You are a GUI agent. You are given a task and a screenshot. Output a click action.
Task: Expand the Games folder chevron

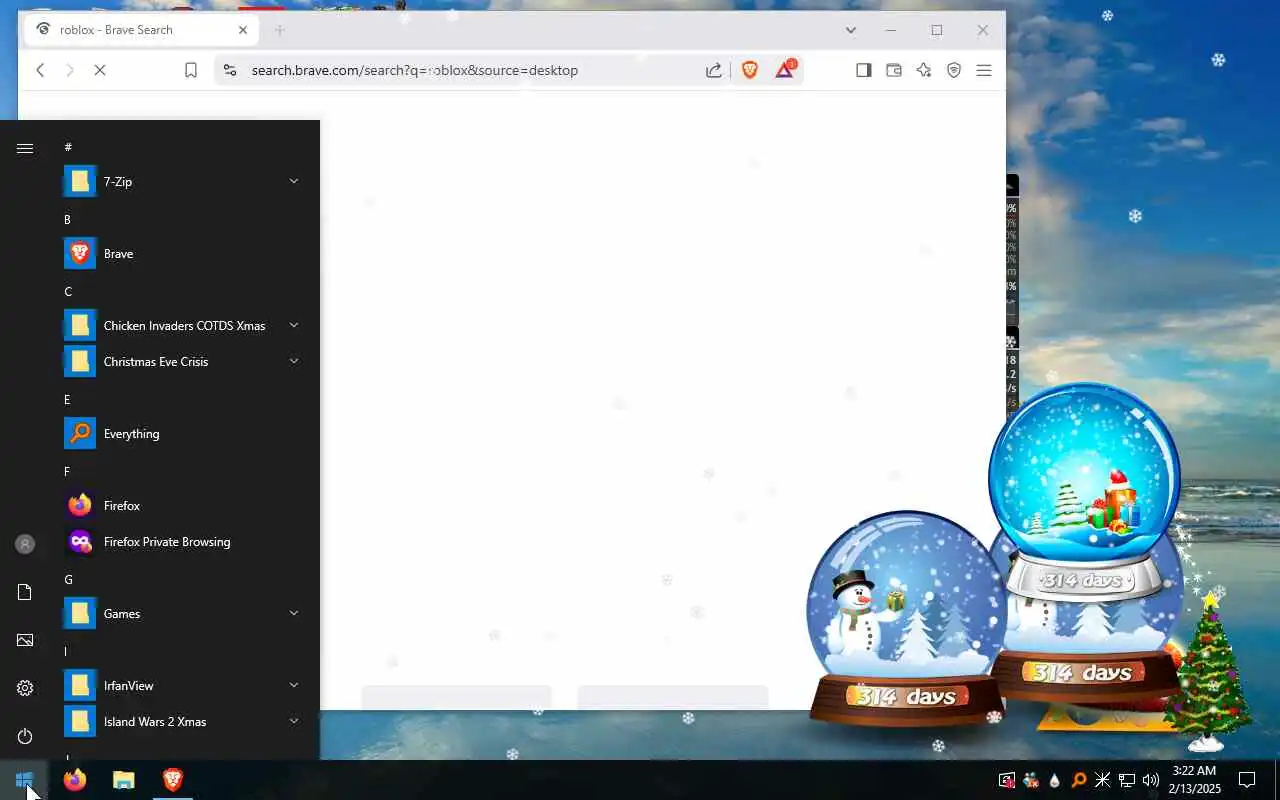pyautogui.click(x=294, y=613)
